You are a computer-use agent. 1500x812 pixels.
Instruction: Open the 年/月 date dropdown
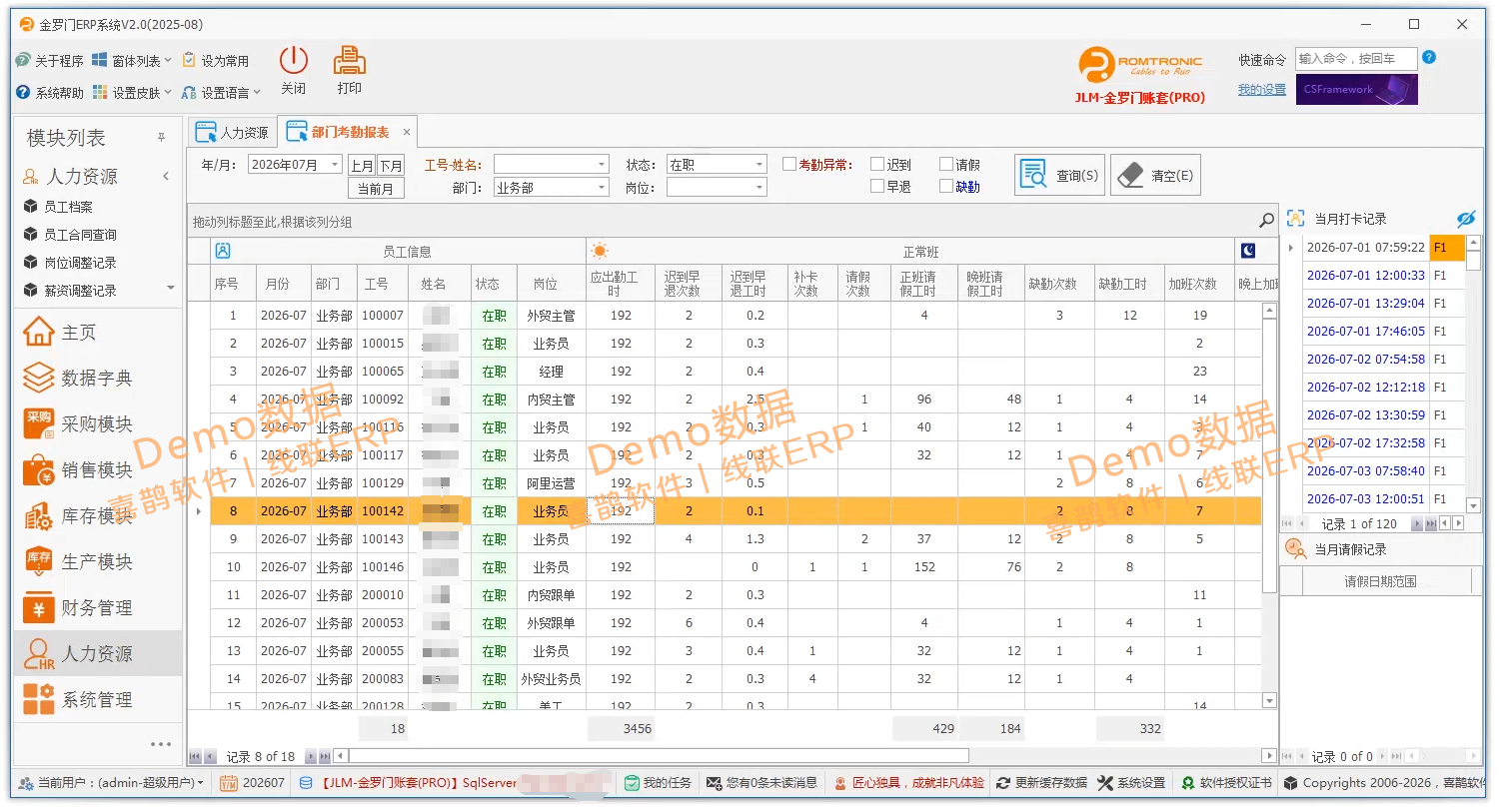coord(334,165)
